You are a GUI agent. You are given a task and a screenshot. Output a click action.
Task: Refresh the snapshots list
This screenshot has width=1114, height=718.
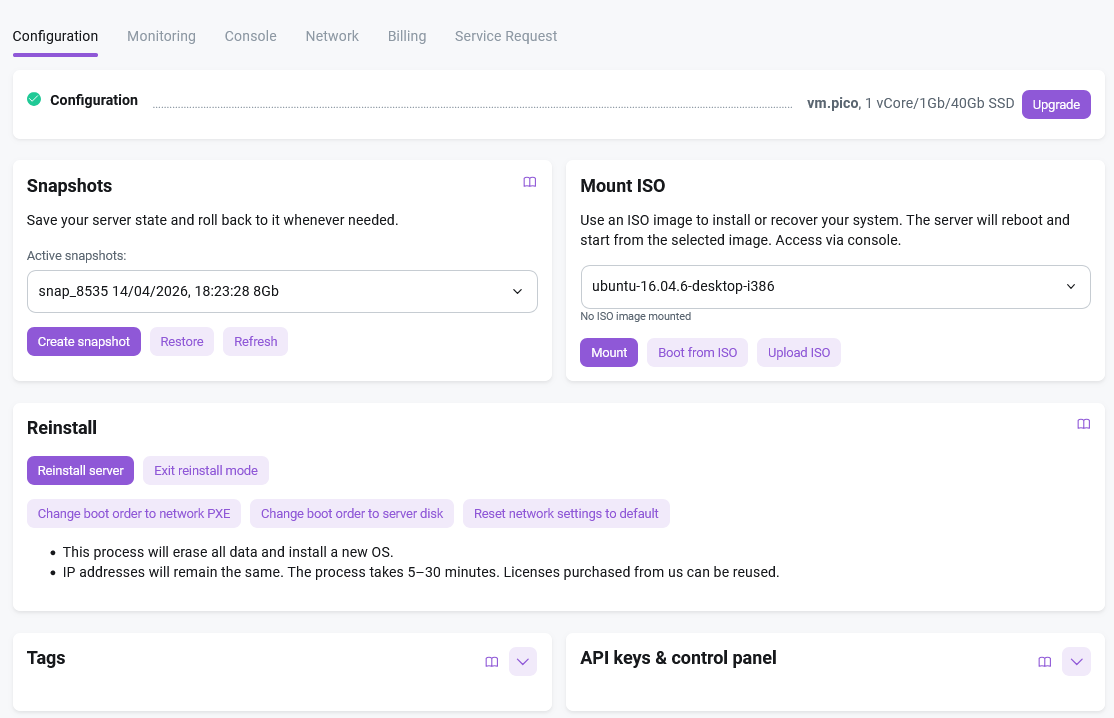[x=256, y=342]
